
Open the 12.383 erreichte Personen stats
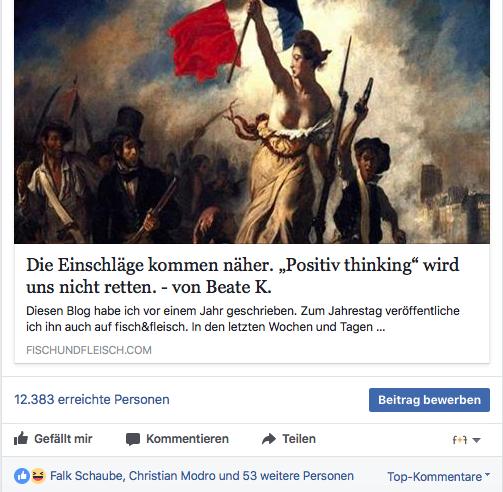(92, 399)
